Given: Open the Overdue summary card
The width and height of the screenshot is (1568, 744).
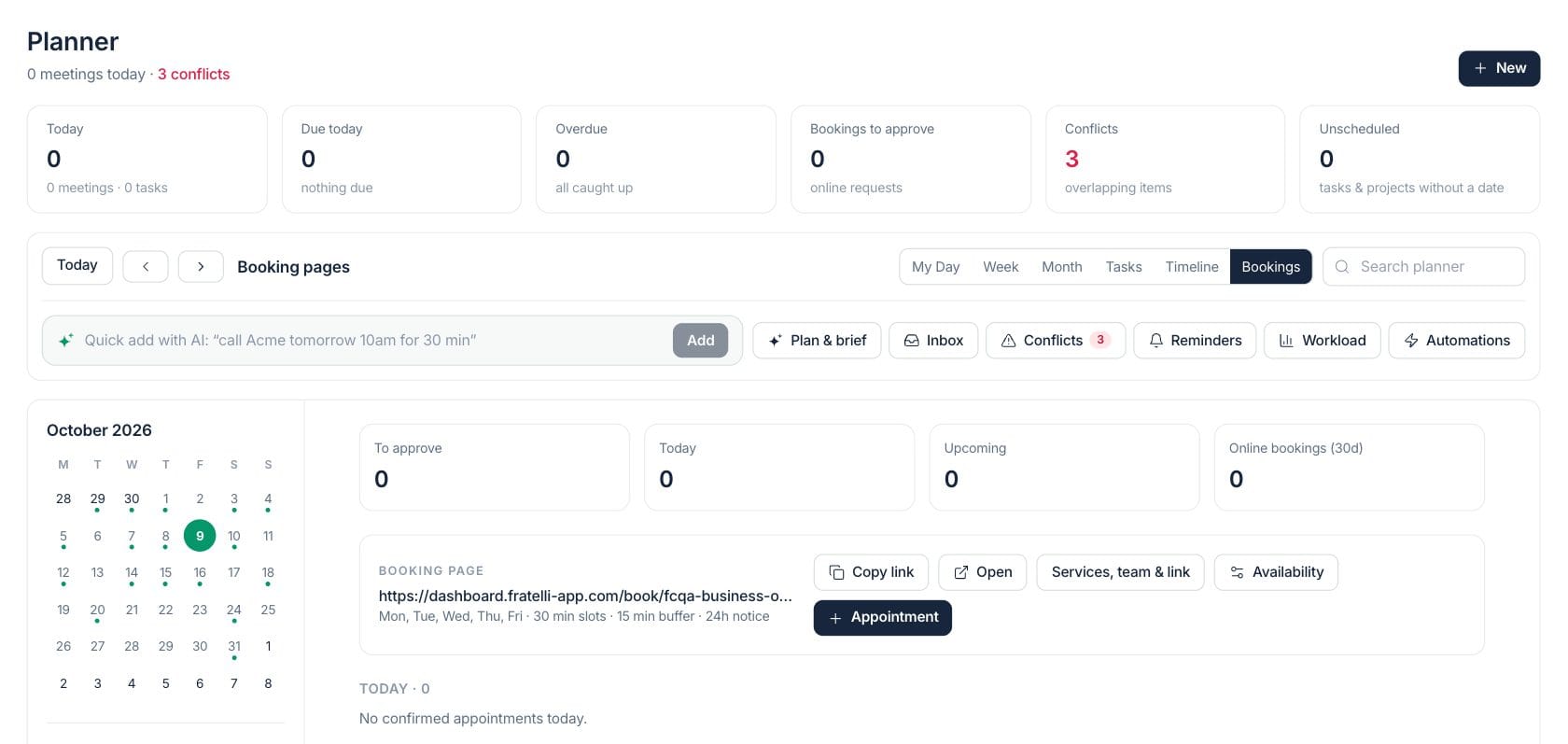Looking at the screenshot, I should coord(656,160).
